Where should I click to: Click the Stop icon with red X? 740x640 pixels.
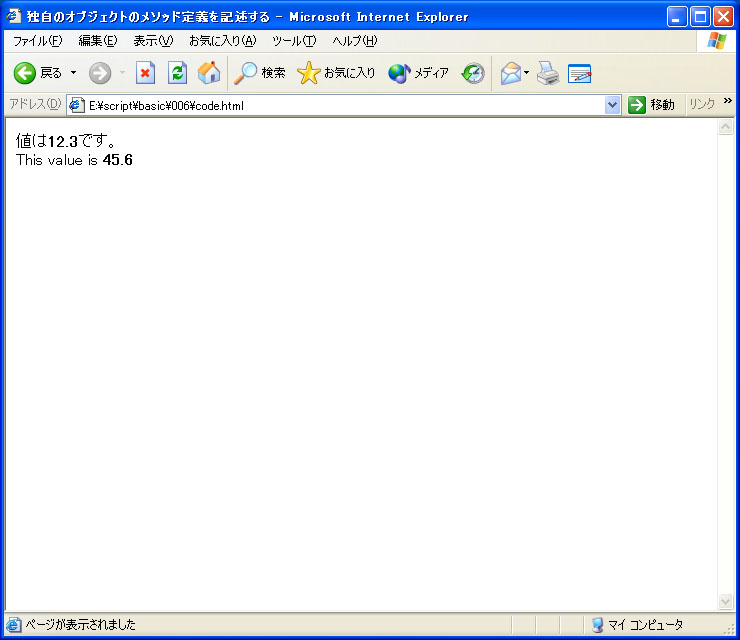145,73
